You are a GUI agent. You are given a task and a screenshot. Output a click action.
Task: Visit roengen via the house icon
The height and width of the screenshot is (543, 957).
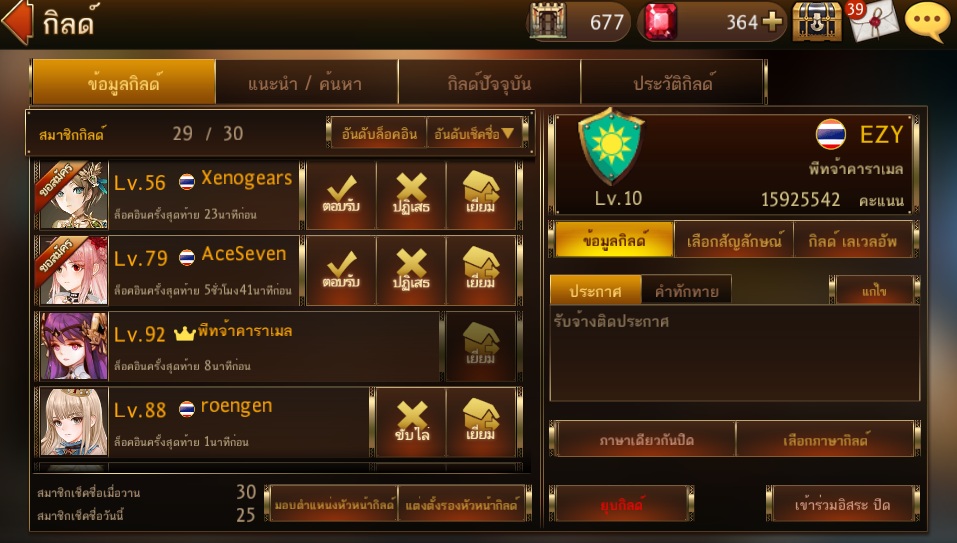pyautogui.click(x=481, y=422)
